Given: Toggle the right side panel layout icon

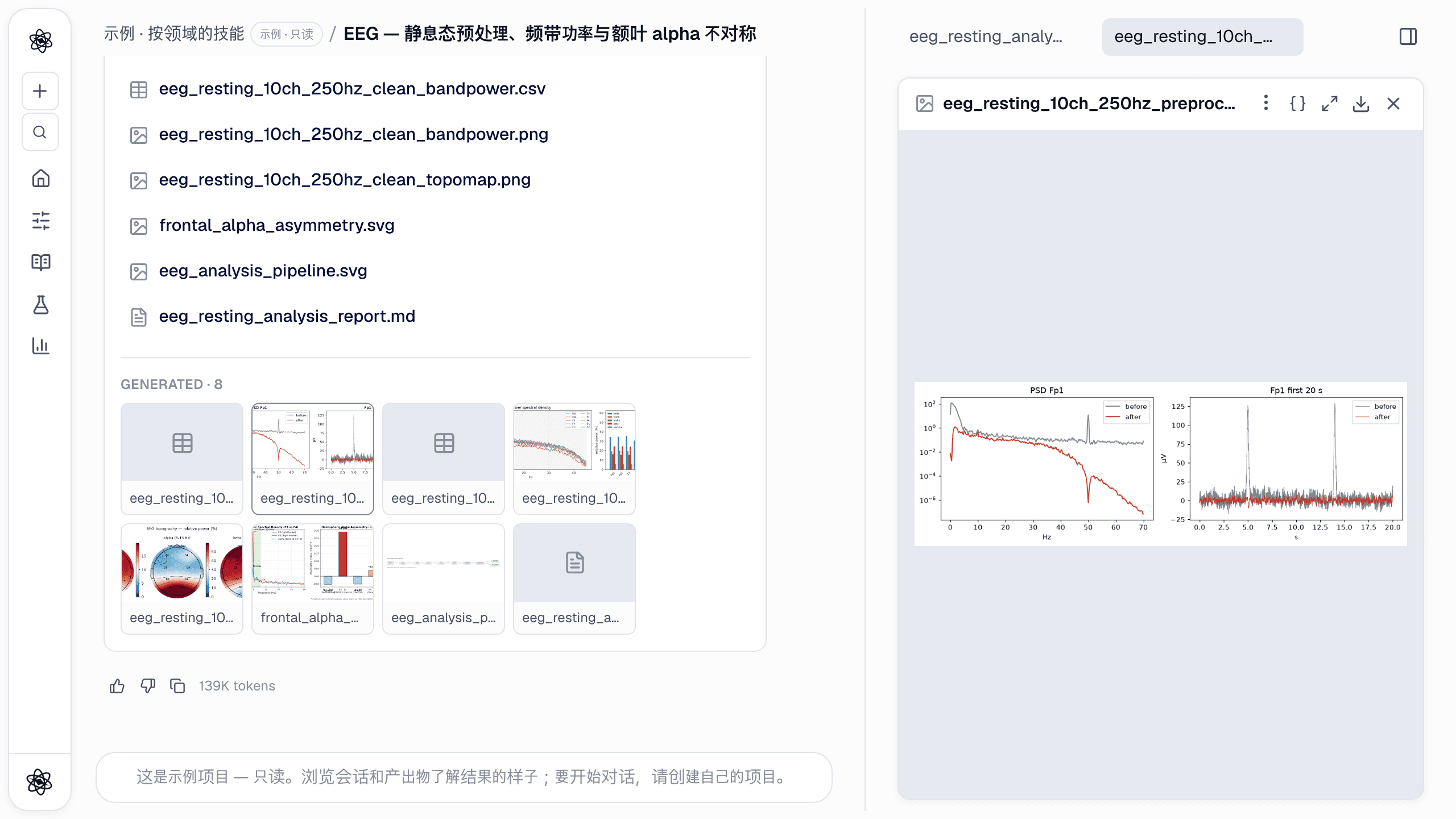Looking at the screenshot, I should click(1408, 37).
